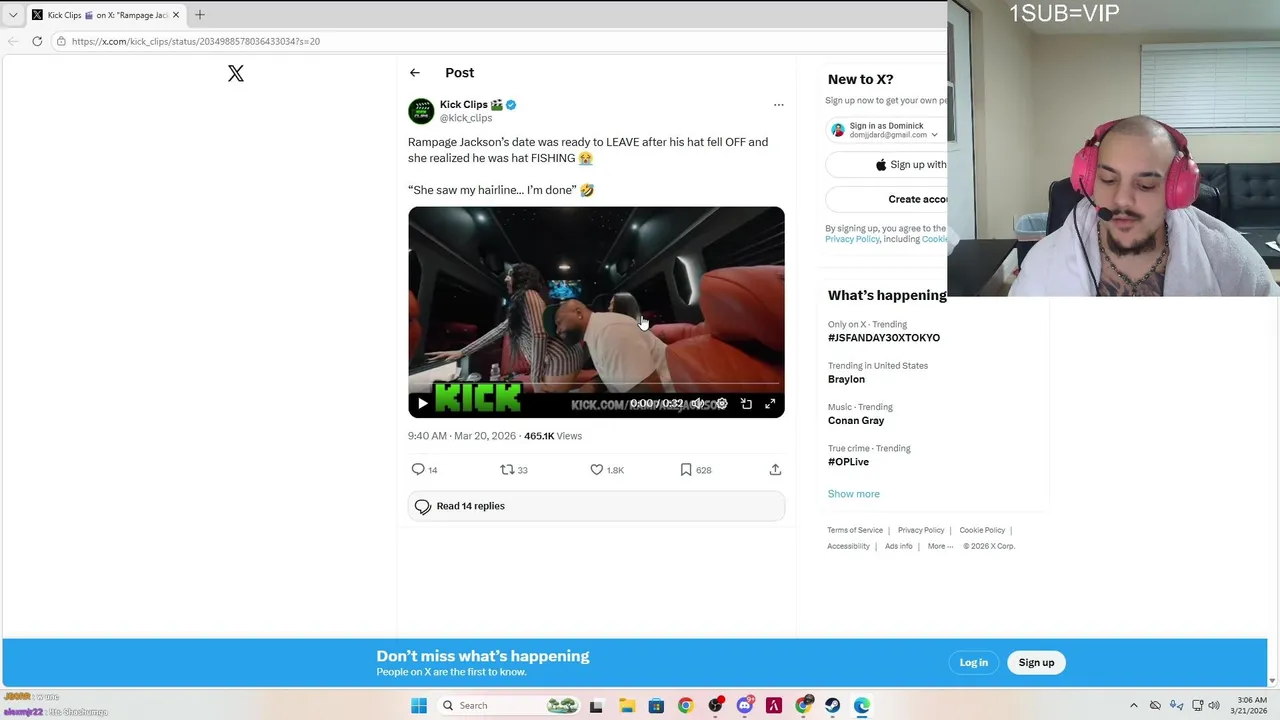1280x720 pixels.
Task: Show hidden system tray icons
Action: pos(1133,705)
